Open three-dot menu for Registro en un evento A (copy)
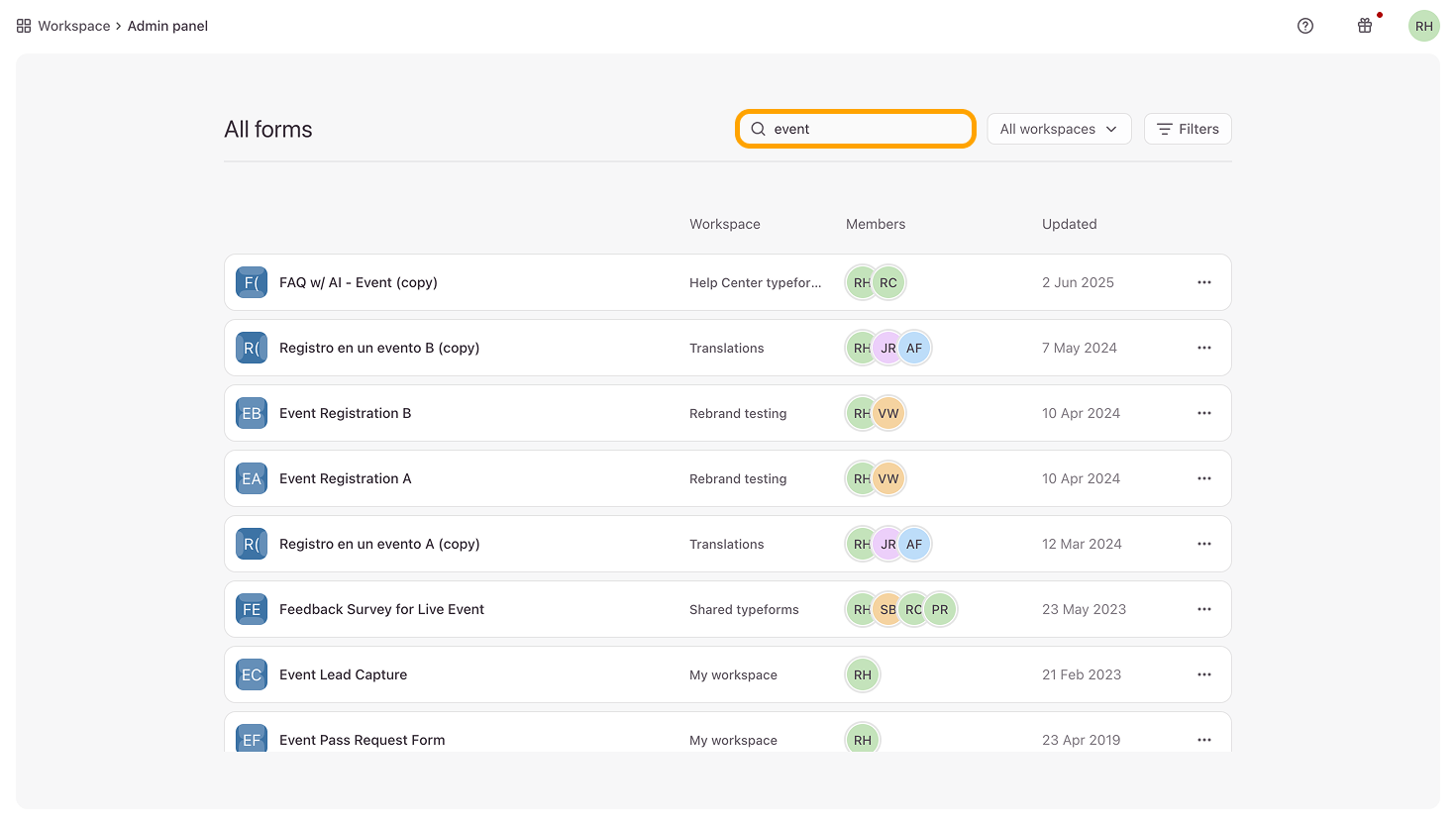Viewport: 1456px width, 825px height. [x=1203, y=544]
